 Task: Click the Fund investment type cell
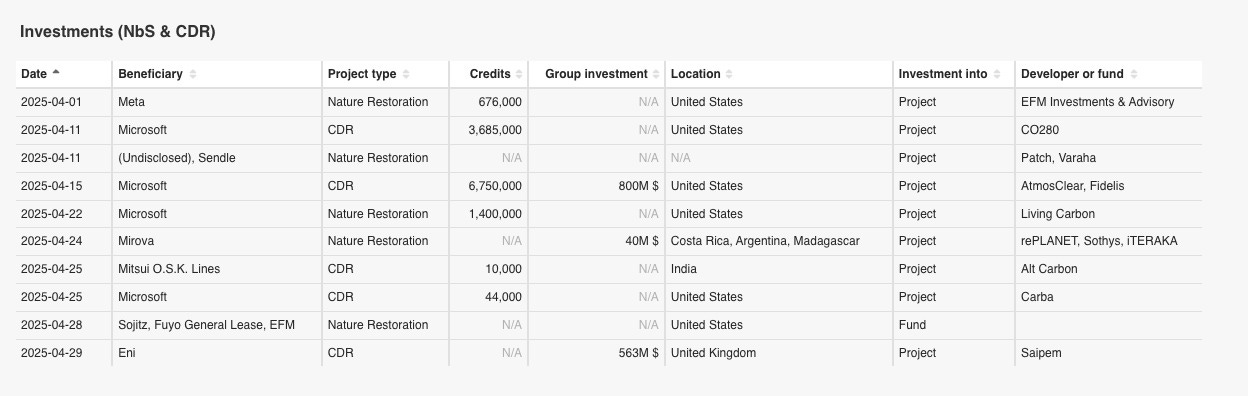coord(953,325)
